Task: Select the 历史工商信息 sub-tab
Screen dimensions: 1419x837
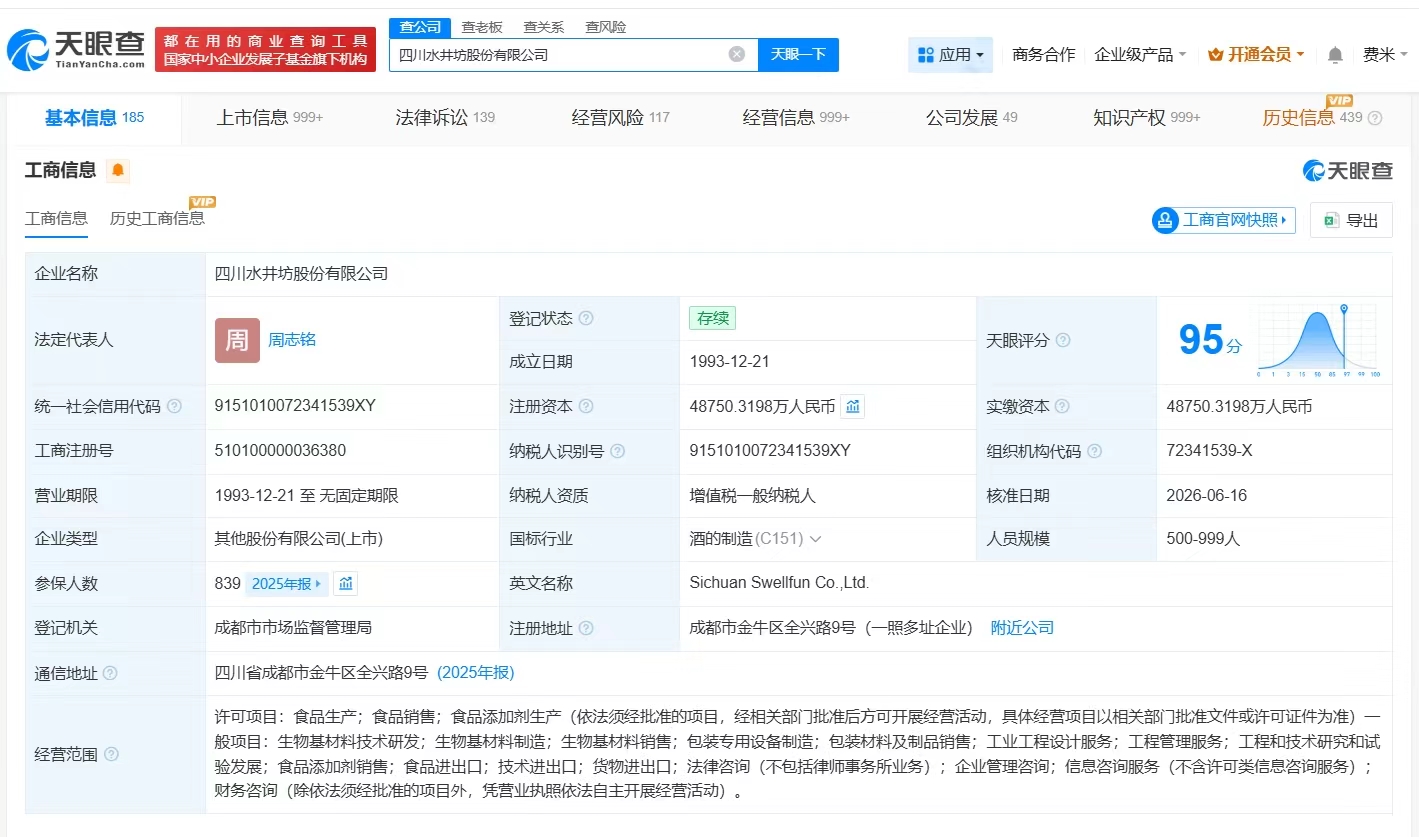Action: [157, 218]
